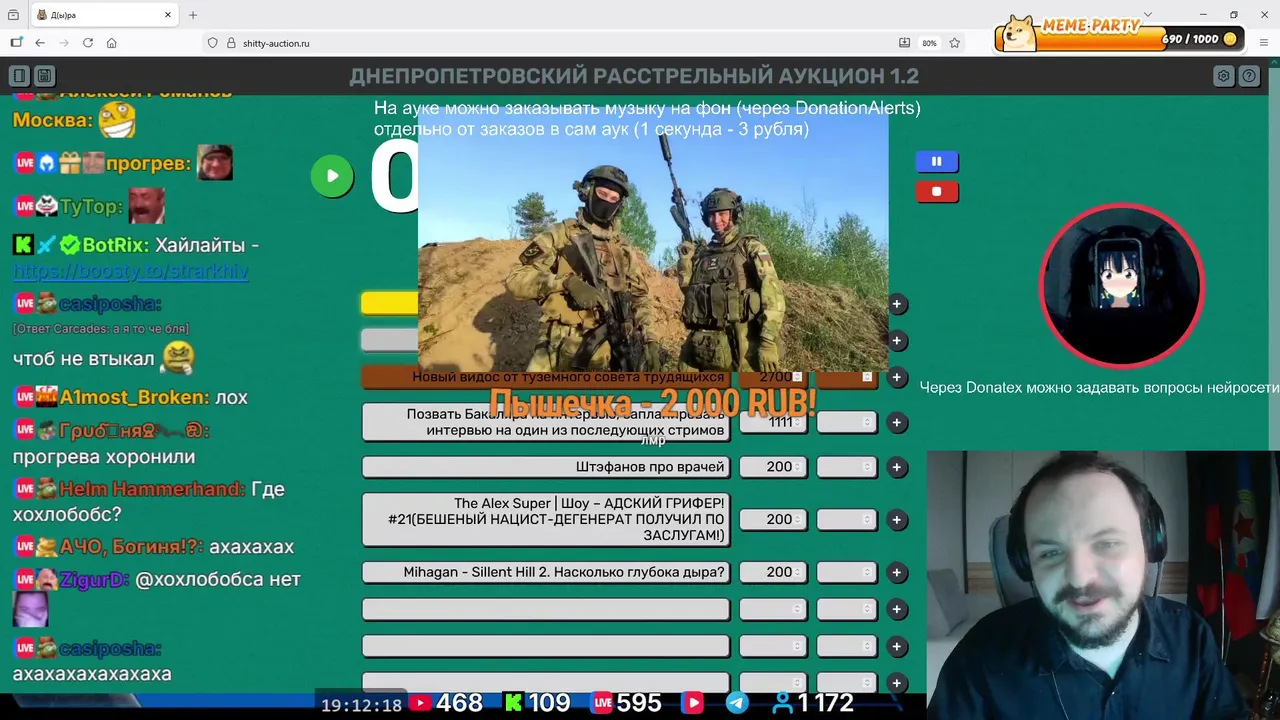Click the Meme Party 690 / 1000 progress bar
1280x720 pixels.
pyautogui.click(x=1121, y=39)
